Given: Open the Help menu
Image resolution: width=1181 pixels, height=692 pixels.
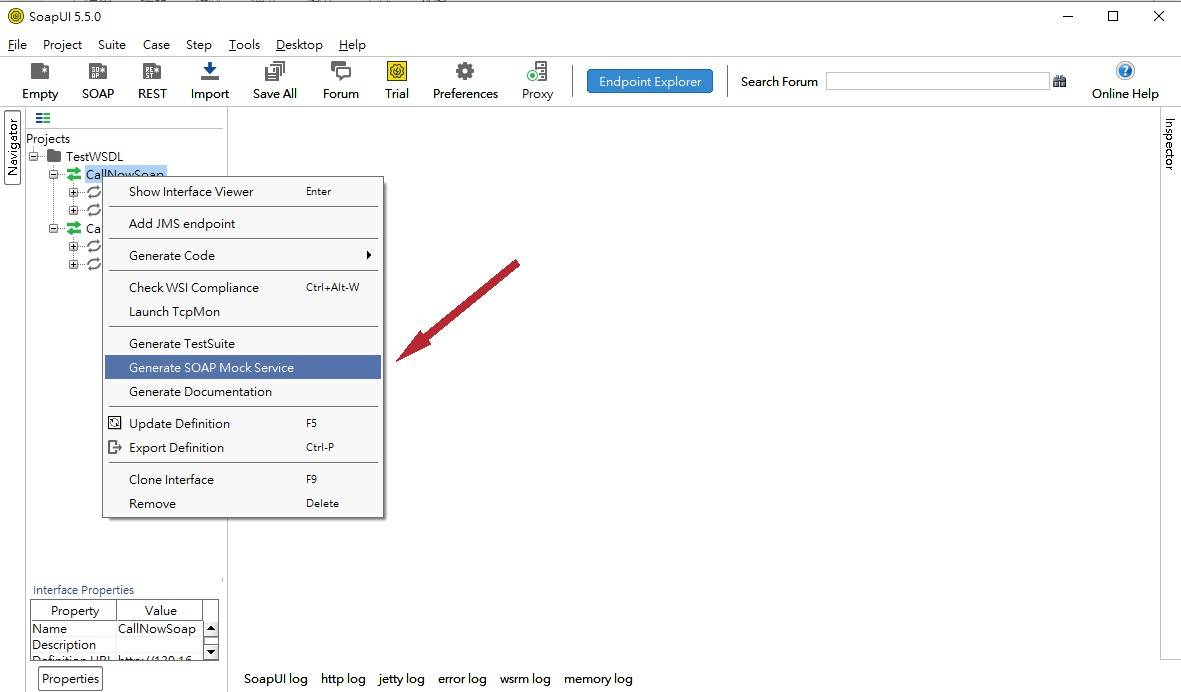Looking at the screenshot, I should click(x=352, y=44).
